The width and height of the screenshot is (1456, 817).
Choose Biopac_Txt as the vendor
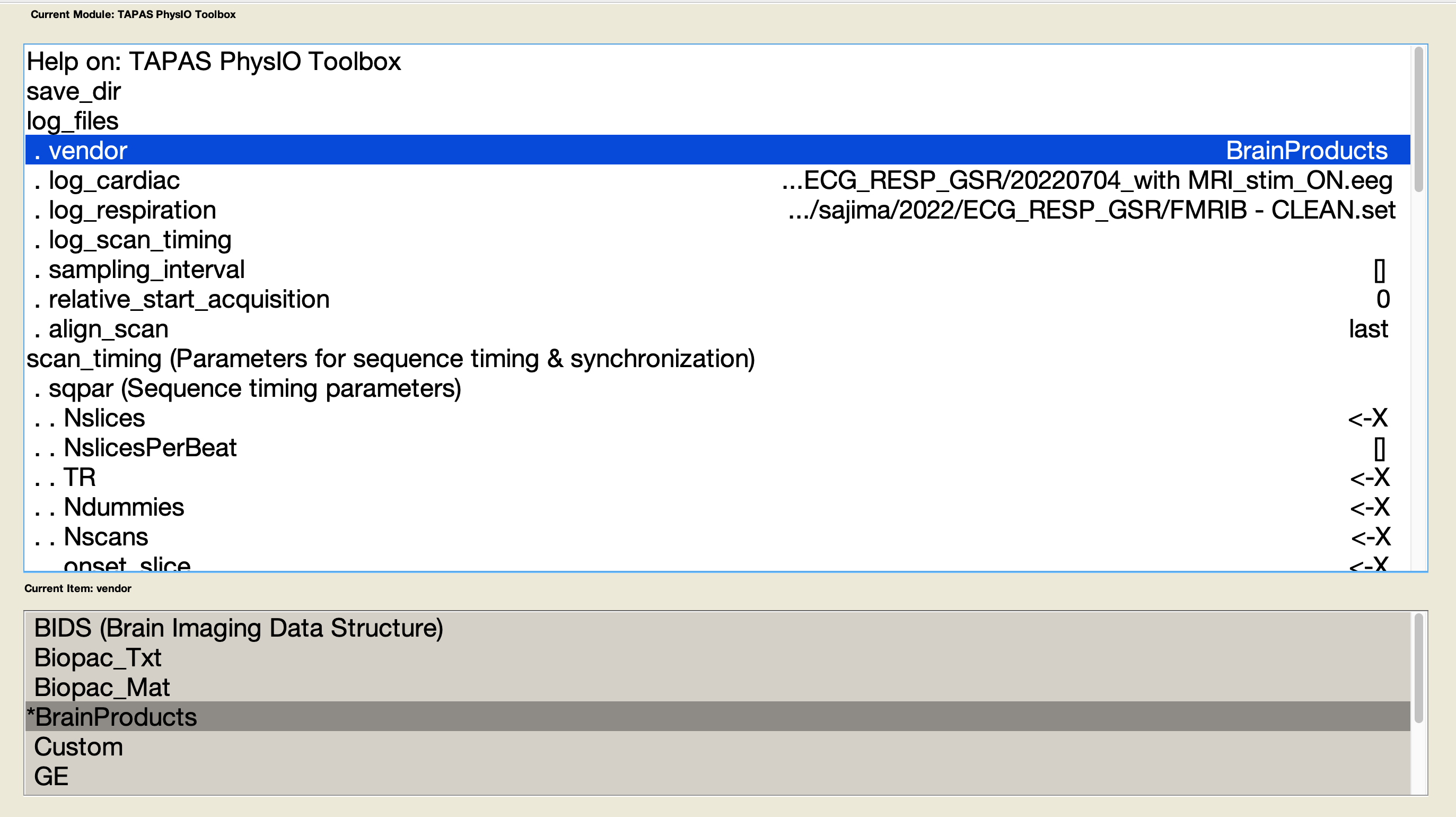coord(98,657)
